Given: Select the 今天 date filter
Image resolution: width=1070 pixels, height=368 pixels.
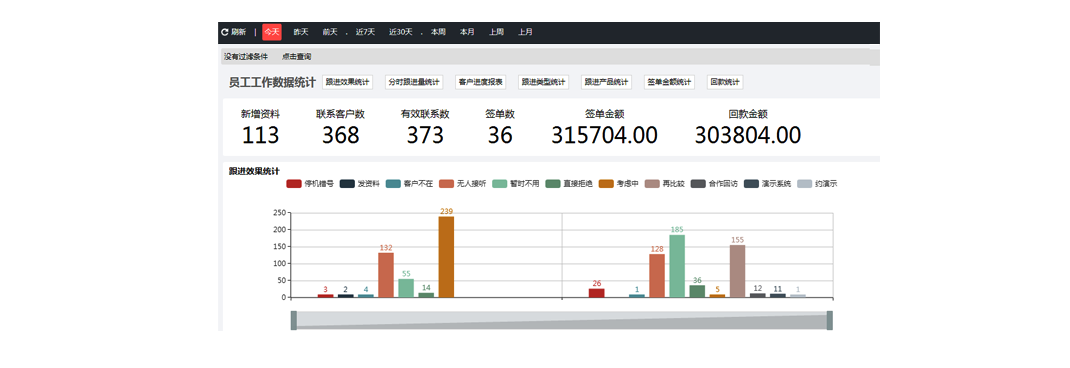Looking at the screenshot, I should [x=272, y=32].
